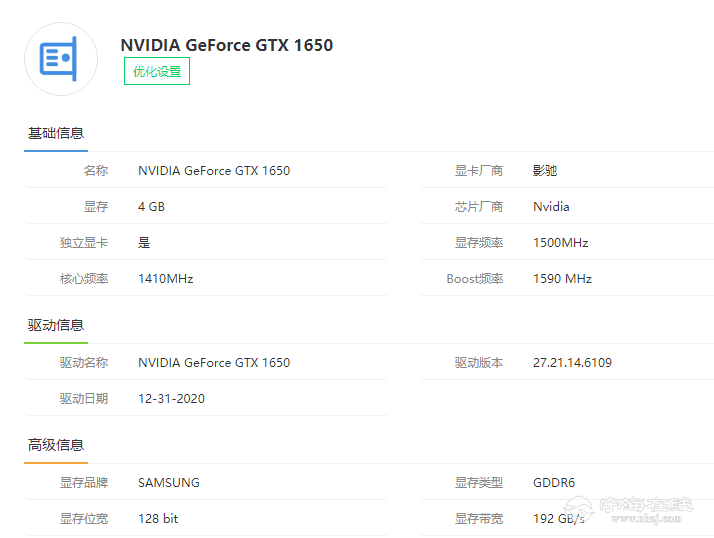
Task: Click the NVIDIA GeForce GTX 1650 title
Action: click(x=227, y=45)
